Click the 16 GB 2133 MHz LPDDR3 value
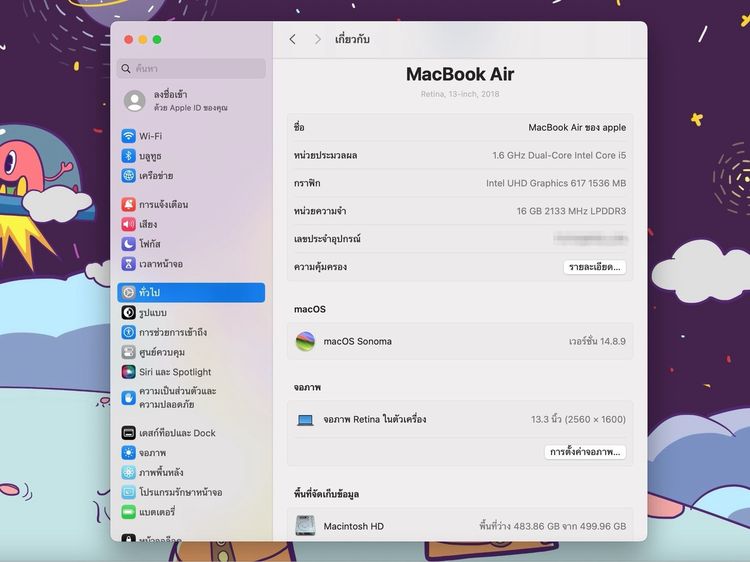Screen dimensions: 750x562 pyautogui.click(x=571, y=211)
